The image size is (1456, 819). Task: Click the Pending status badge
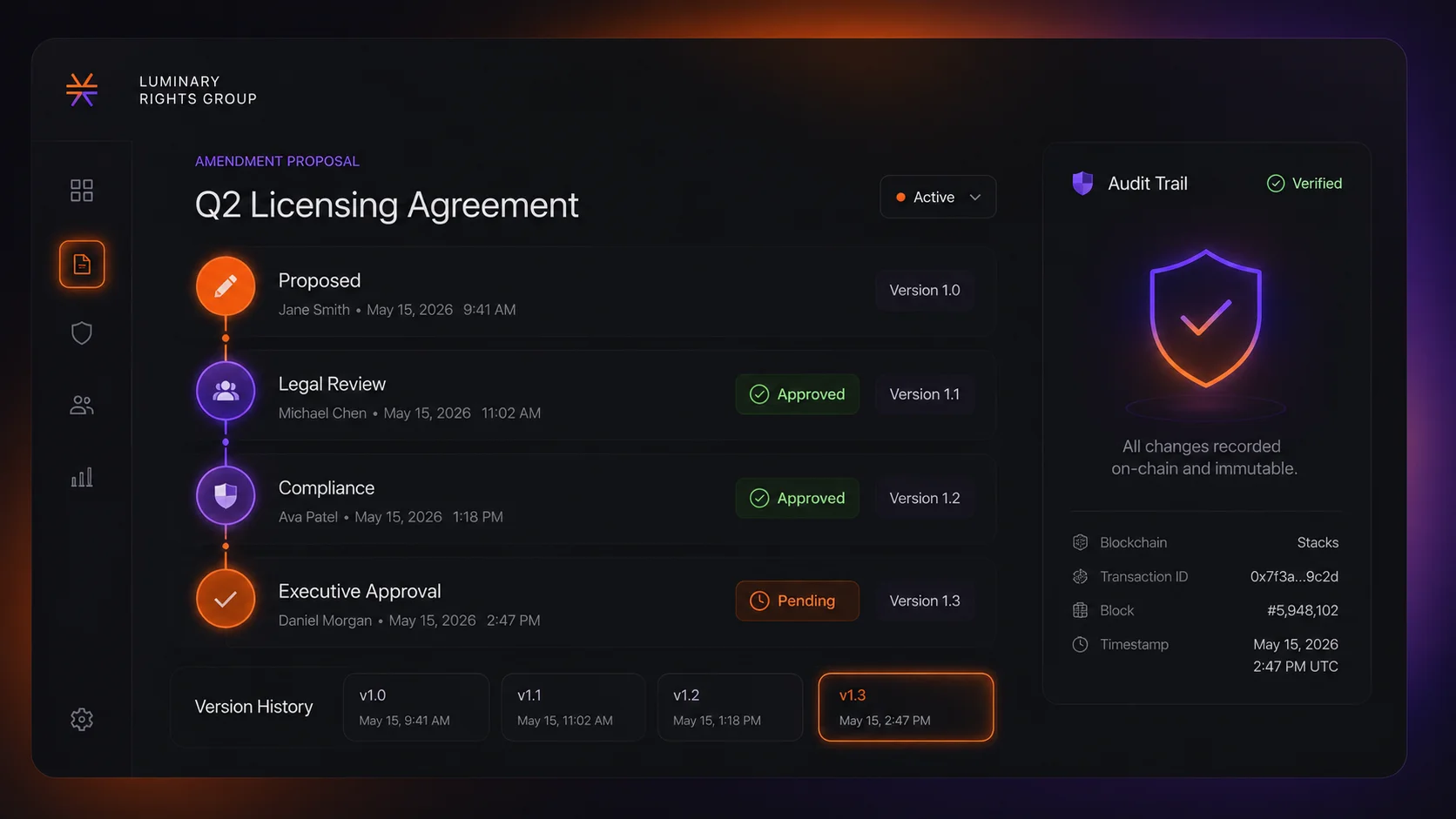click(797, 601)
